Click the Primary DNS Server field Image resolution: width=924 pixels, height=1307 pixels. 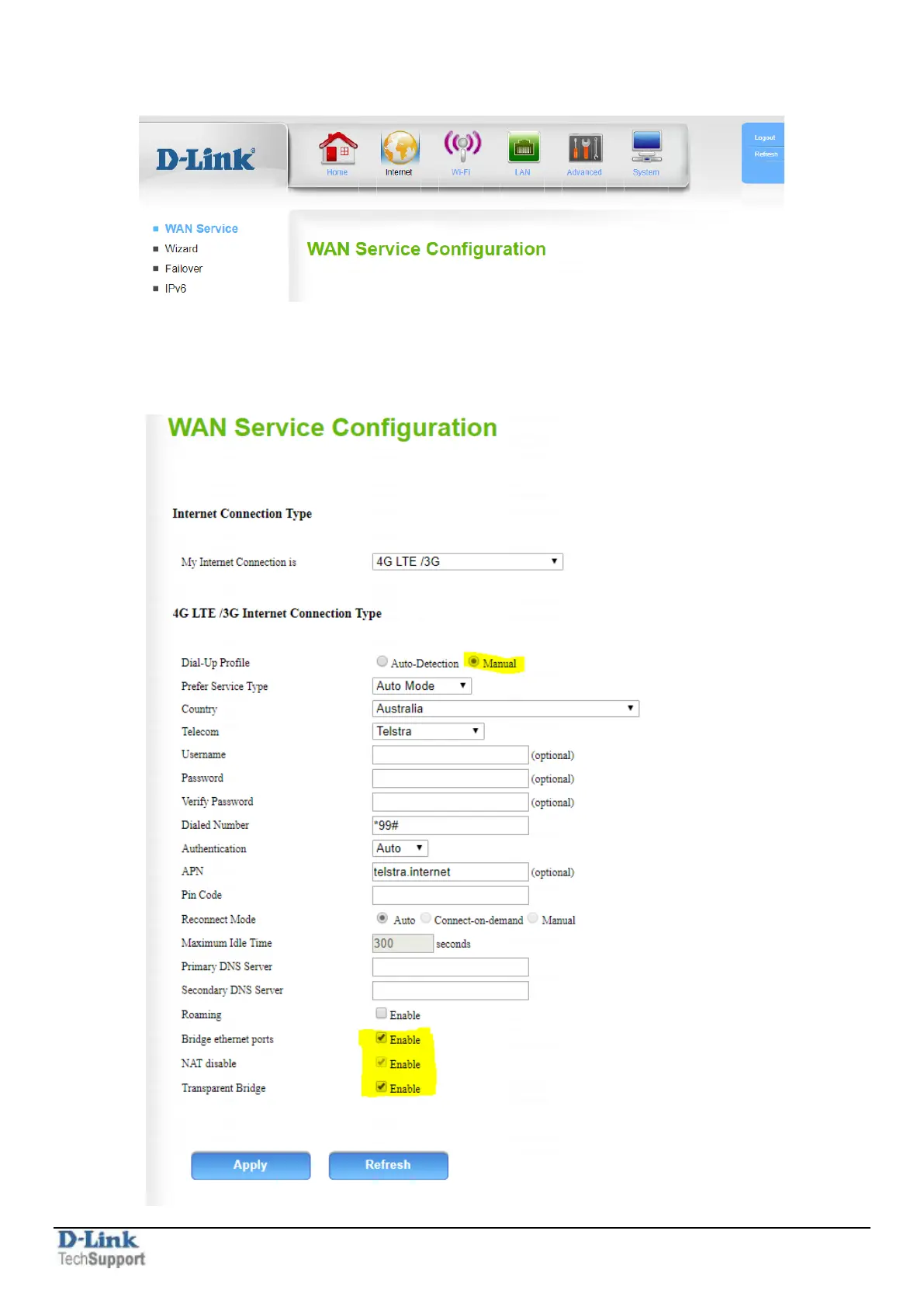click(x=451, y=967)
